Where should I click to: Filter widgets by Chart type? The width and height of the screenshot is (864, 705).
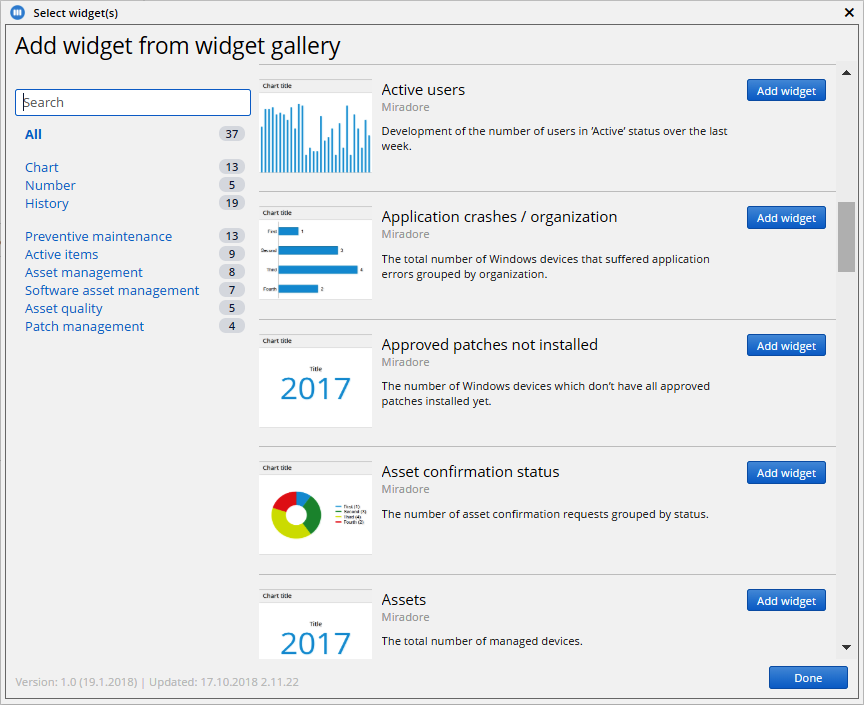(x=41, y=167)
